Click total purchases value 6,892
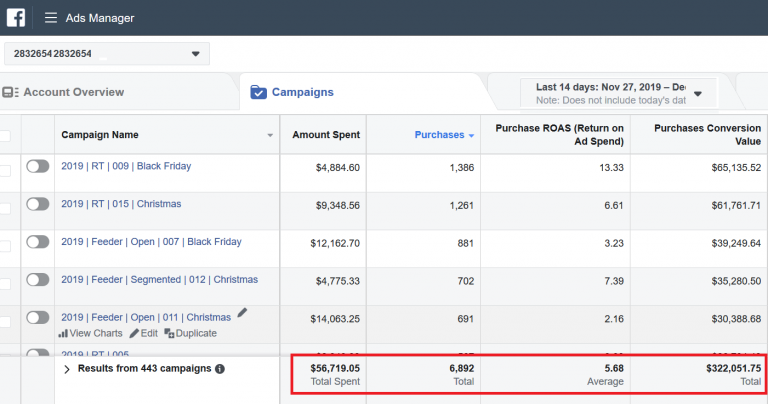The image size is (768, 404). click(x=461, y=368)
